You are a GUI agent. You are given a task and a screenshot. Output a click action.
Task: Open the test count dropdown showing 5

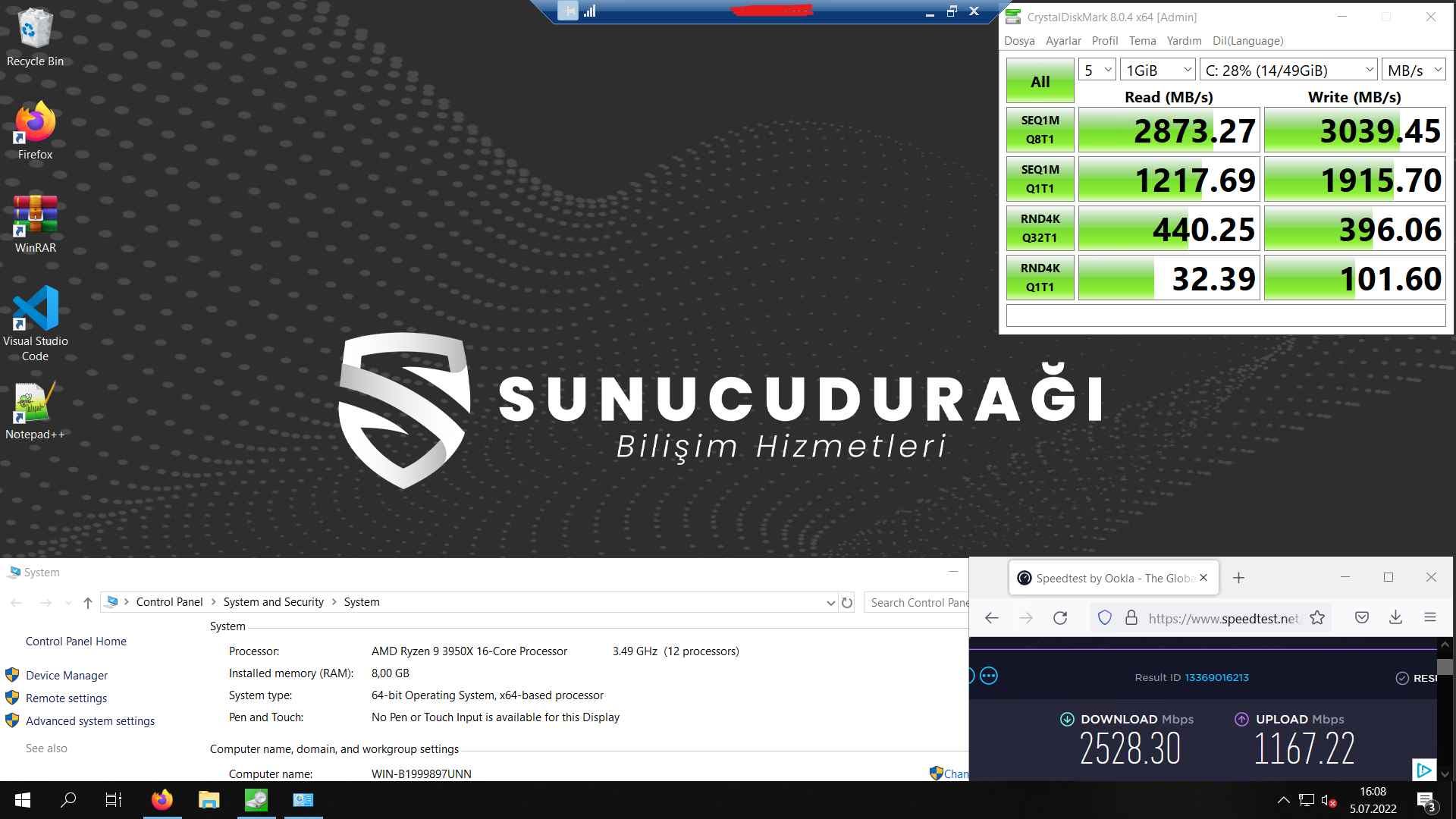point(1097,71)
